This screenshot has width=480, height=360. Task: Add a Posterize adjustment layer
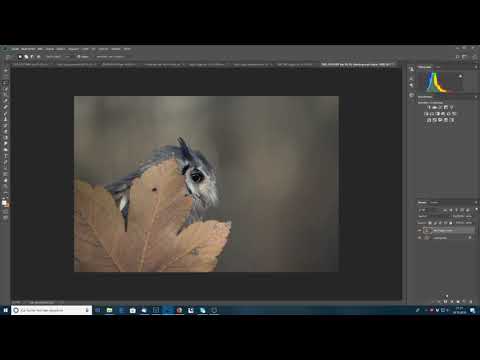point(435,120)
